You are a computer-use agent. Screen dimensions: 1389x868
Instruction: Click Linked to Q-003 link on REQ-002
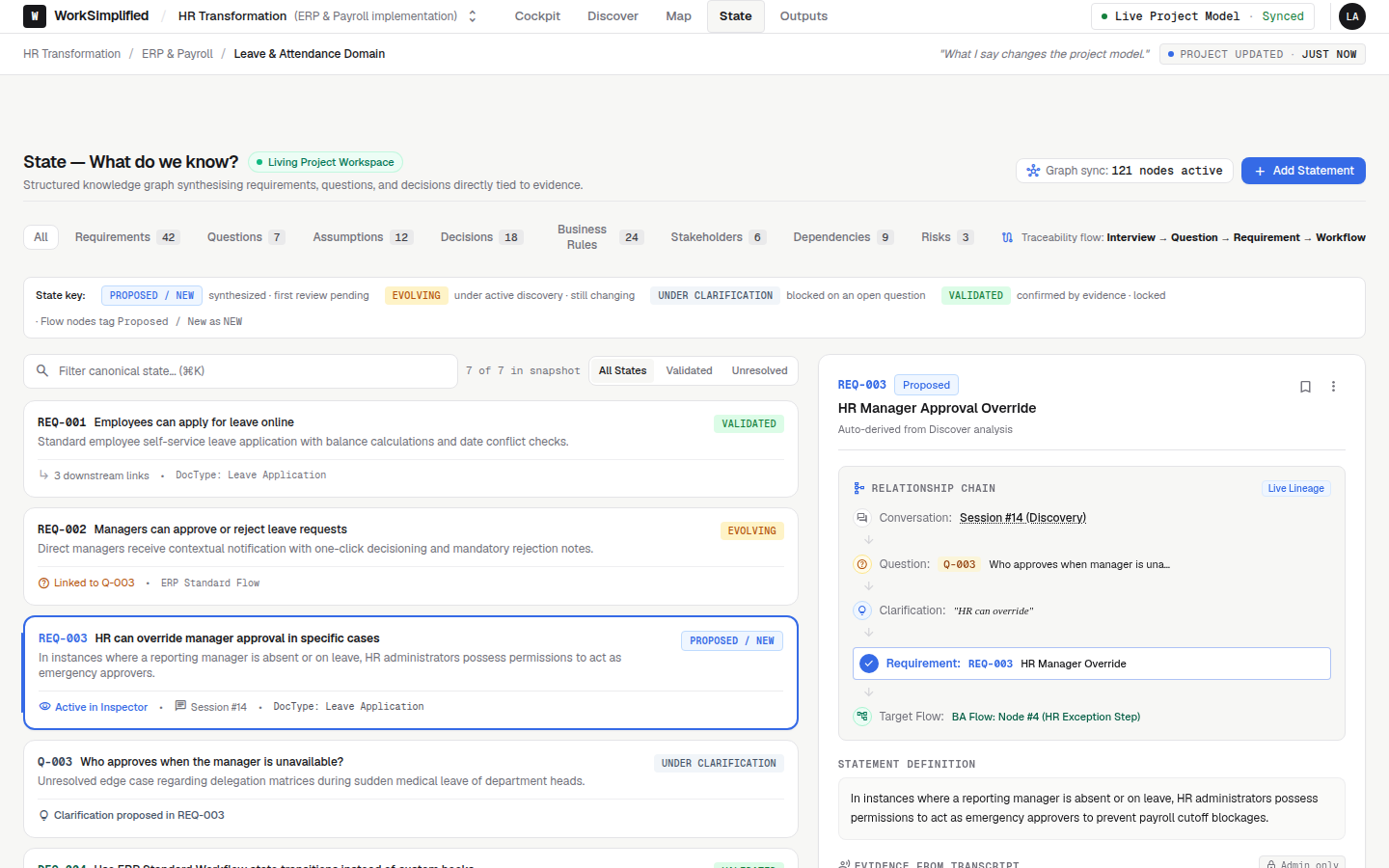[86, 583]
